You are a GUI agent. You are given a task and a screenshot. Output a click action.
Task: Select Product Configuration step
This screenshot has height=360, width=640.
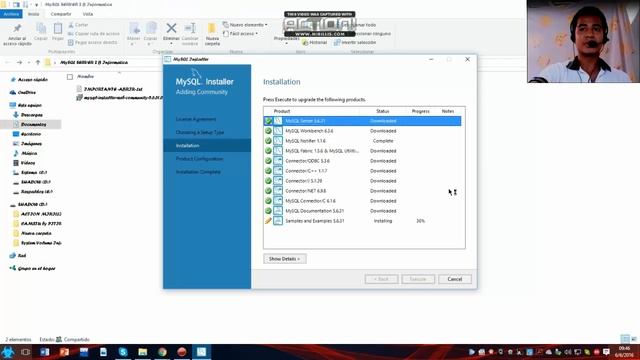point(200,159)
